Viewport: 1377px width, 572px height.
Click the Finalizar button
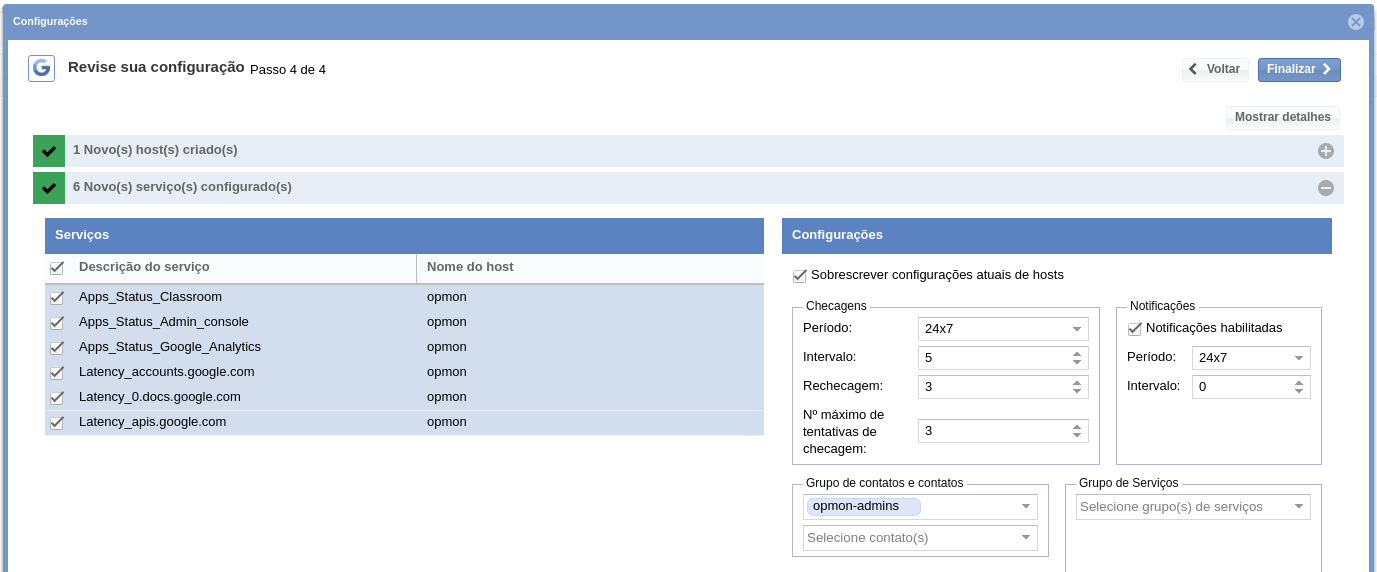pos(1298,69)
